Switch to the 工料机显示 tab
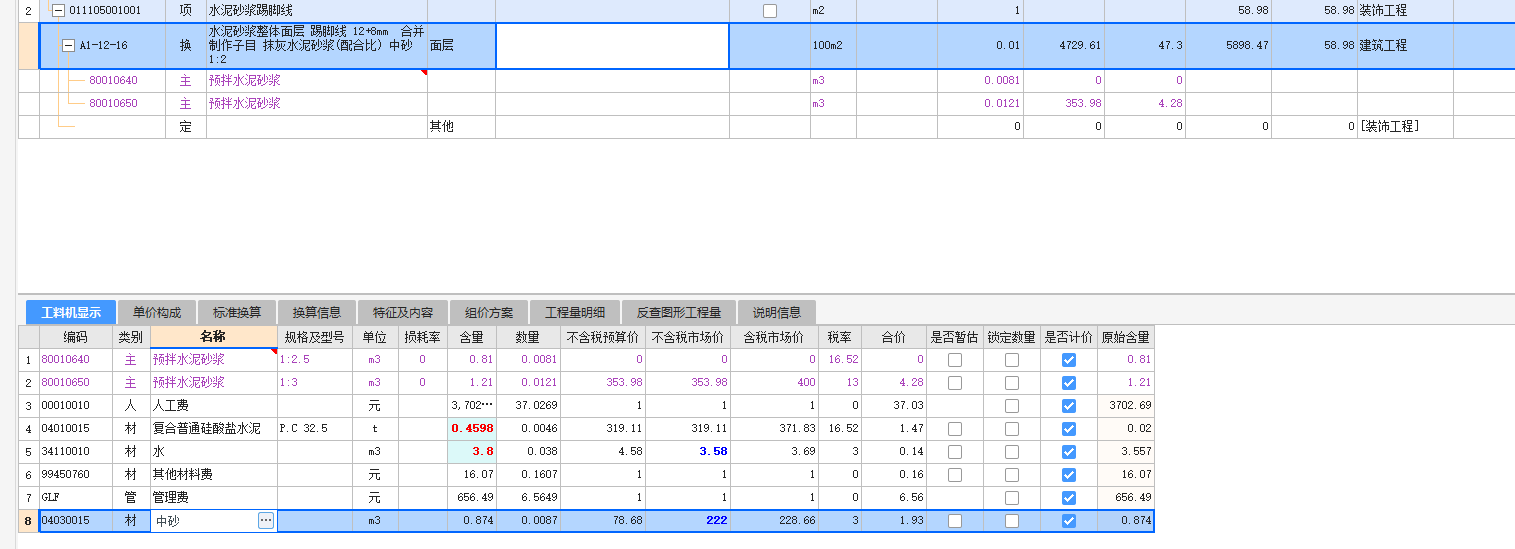This screenshot has height=549, width=1515. 71,312
